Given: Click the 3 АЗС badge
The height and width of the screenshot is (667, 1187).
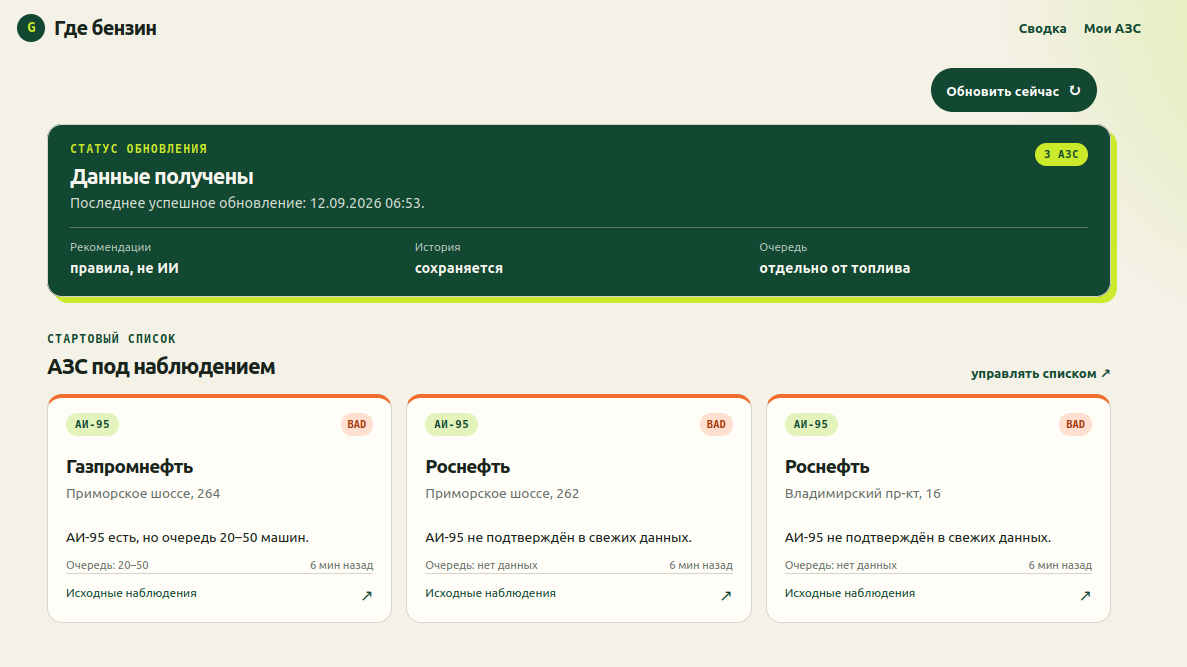Looking at the screenshot, I should tap(1061, 154).
